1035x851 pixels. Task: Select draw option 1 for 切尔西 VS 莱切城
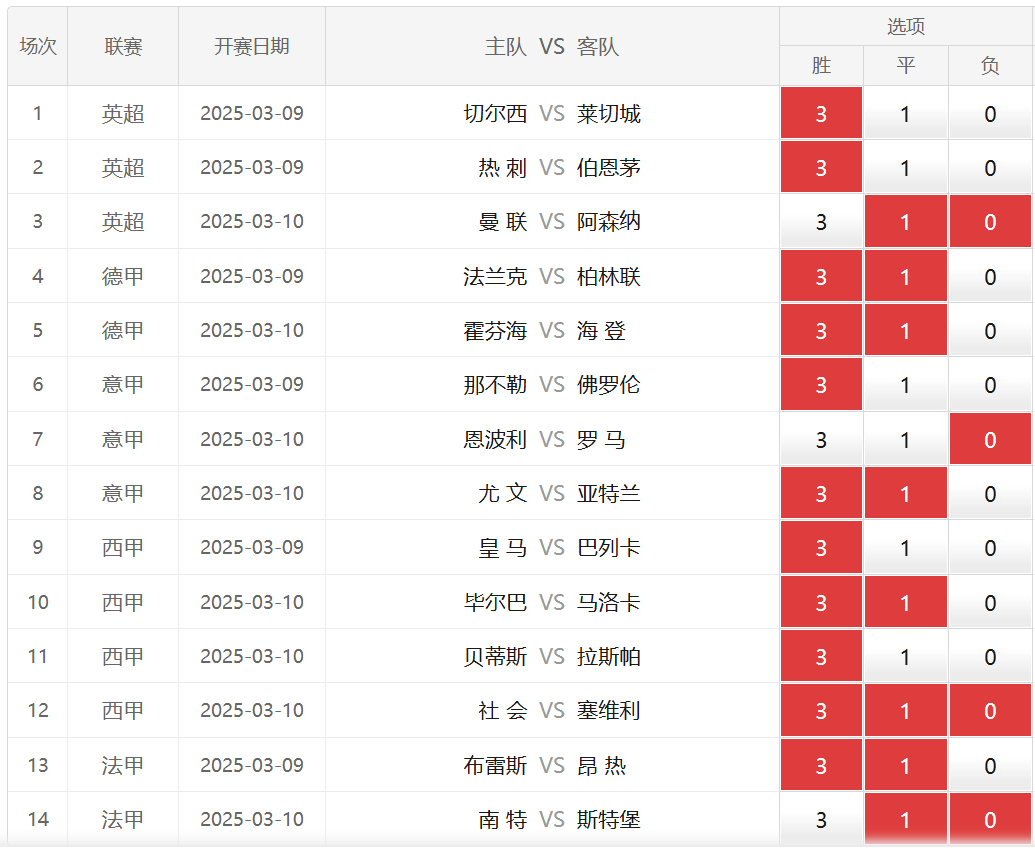906,113
